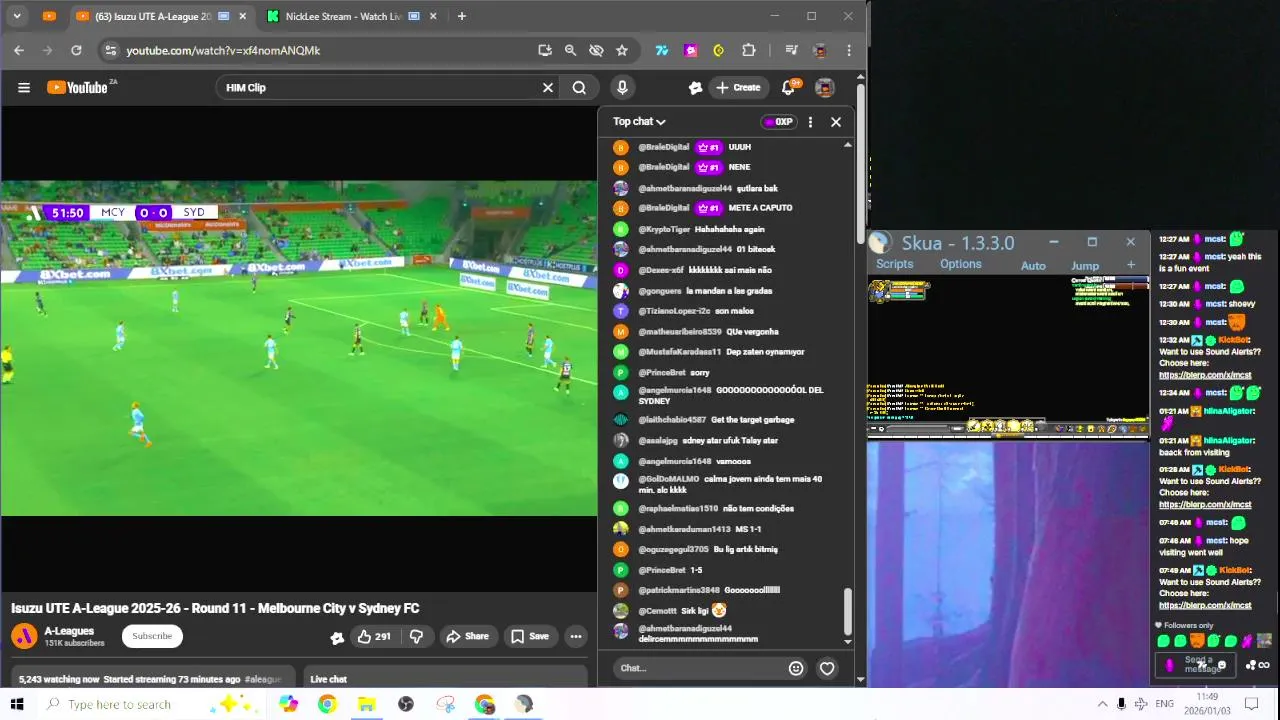Click the Chat message input field
1280x720 pixels.
tap(697, 668)
